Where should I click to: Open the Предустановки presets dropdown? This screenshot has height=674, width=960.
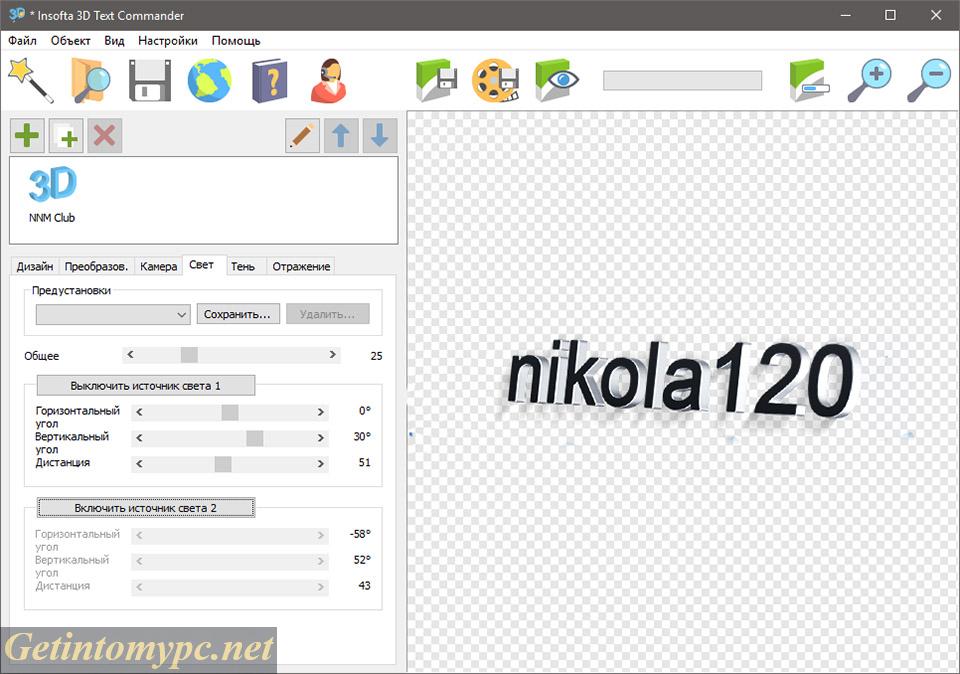pyautogui.click(x=112, y=314)
